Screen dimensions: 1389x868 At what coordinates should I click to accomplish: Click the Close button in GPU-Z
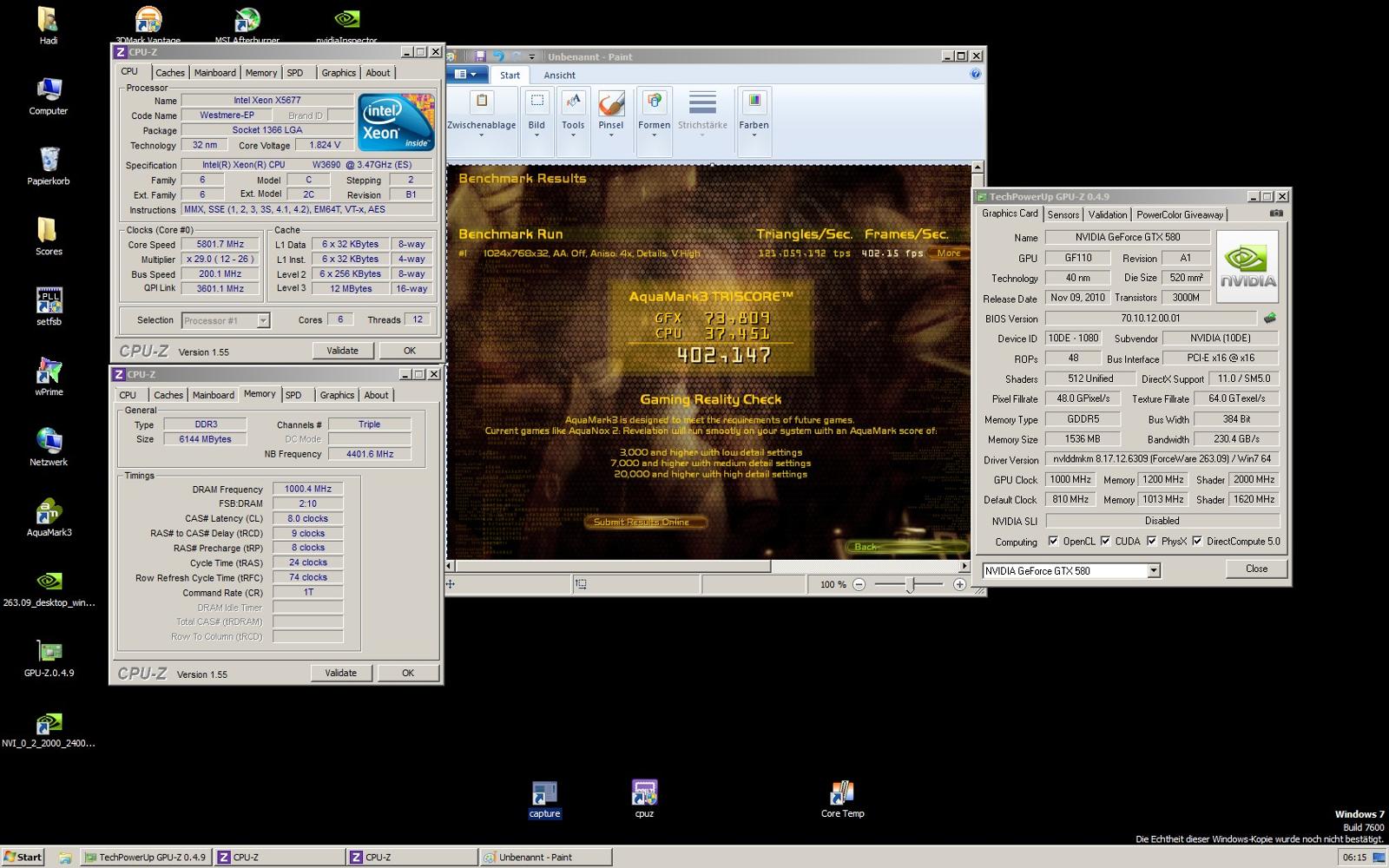click(1256, 569)
